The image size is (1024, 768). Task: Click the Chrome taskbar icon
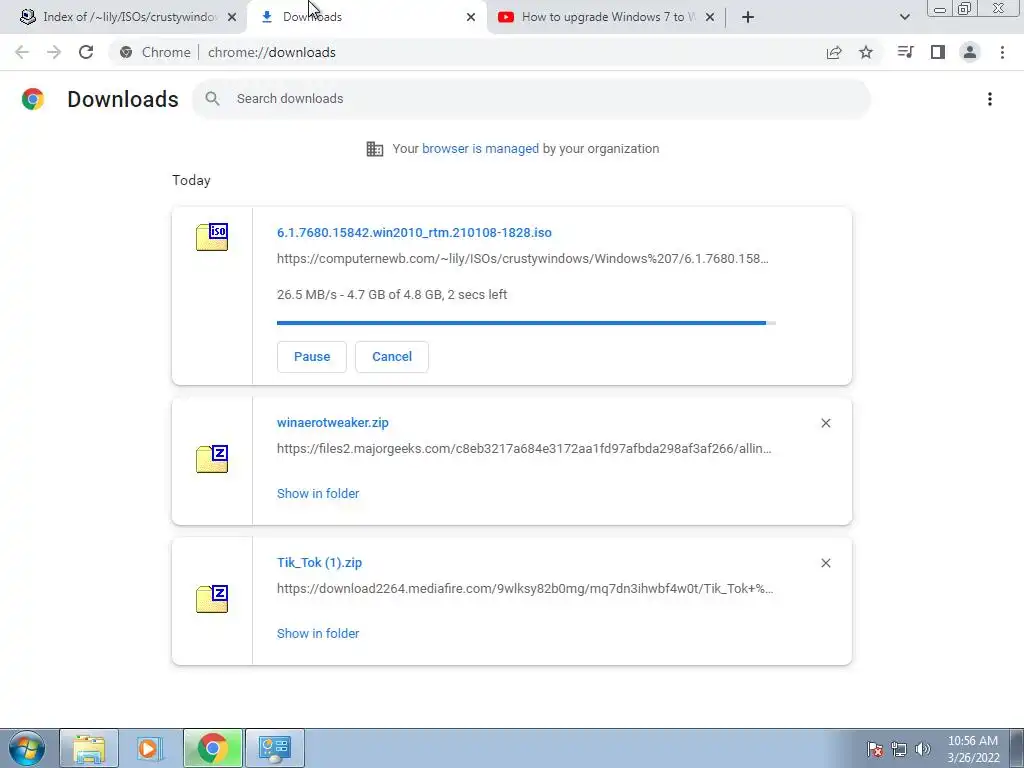coord(212,748)
